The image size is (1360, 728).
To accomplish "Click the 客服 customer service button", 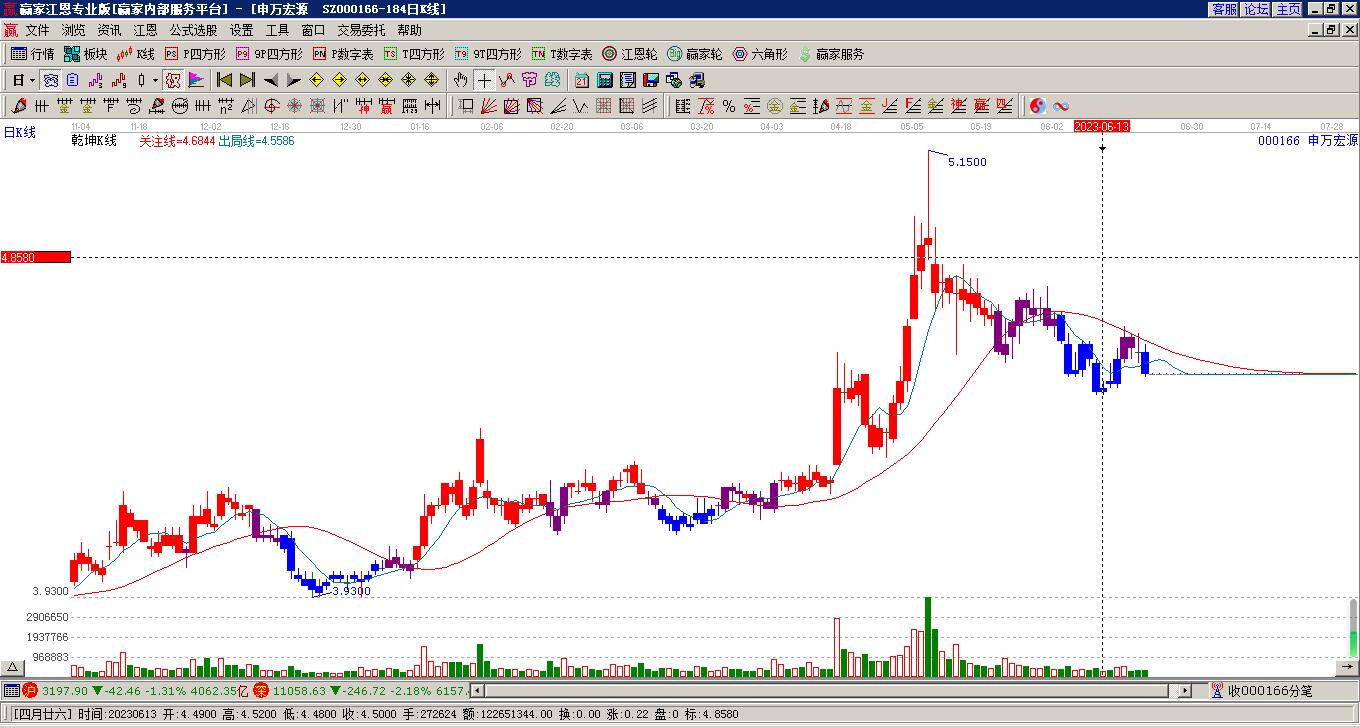I will (x=1224, y=9).
